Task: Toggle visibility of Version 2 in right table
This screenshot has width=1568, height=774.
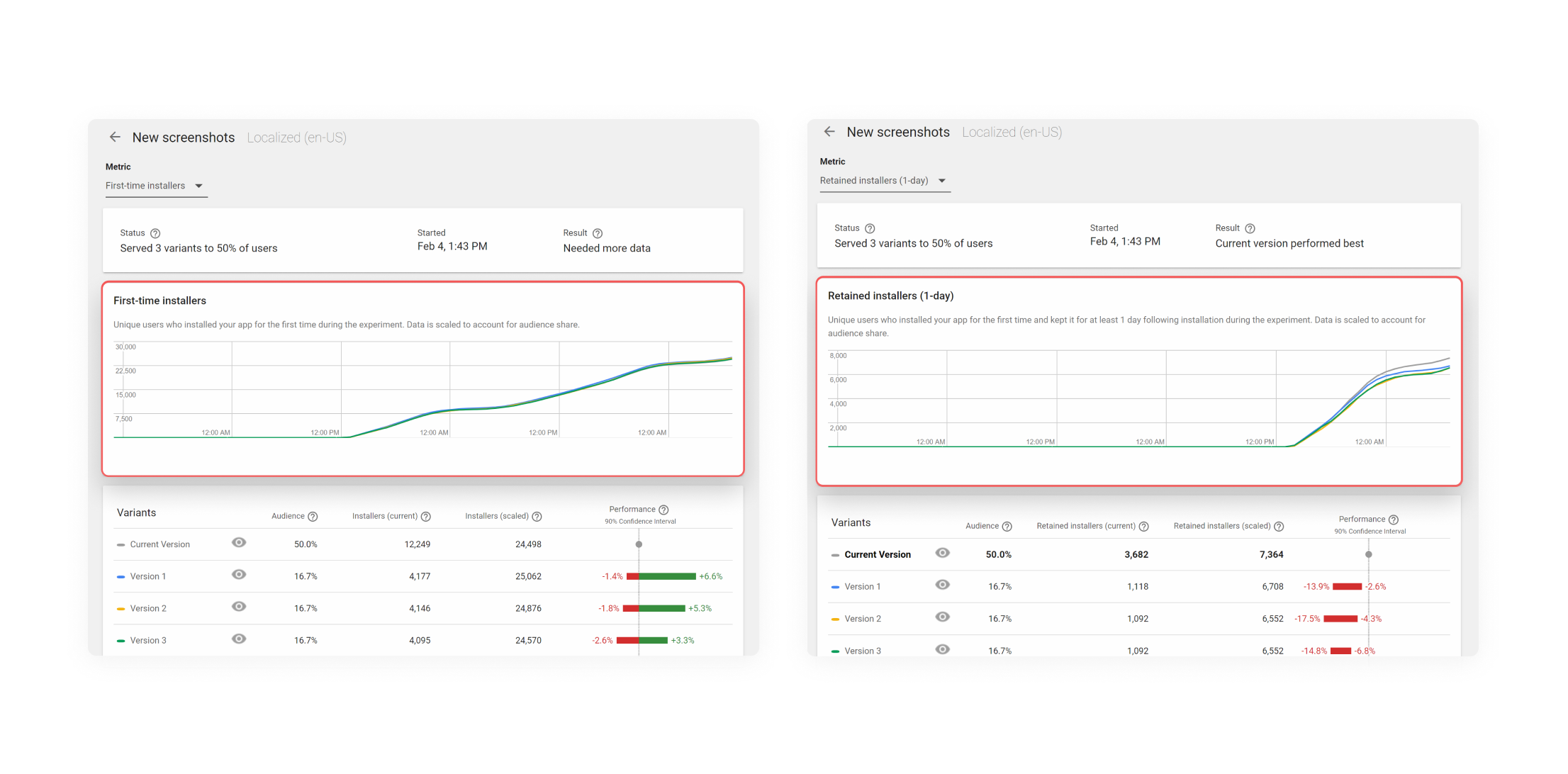Action: [942, 617]
